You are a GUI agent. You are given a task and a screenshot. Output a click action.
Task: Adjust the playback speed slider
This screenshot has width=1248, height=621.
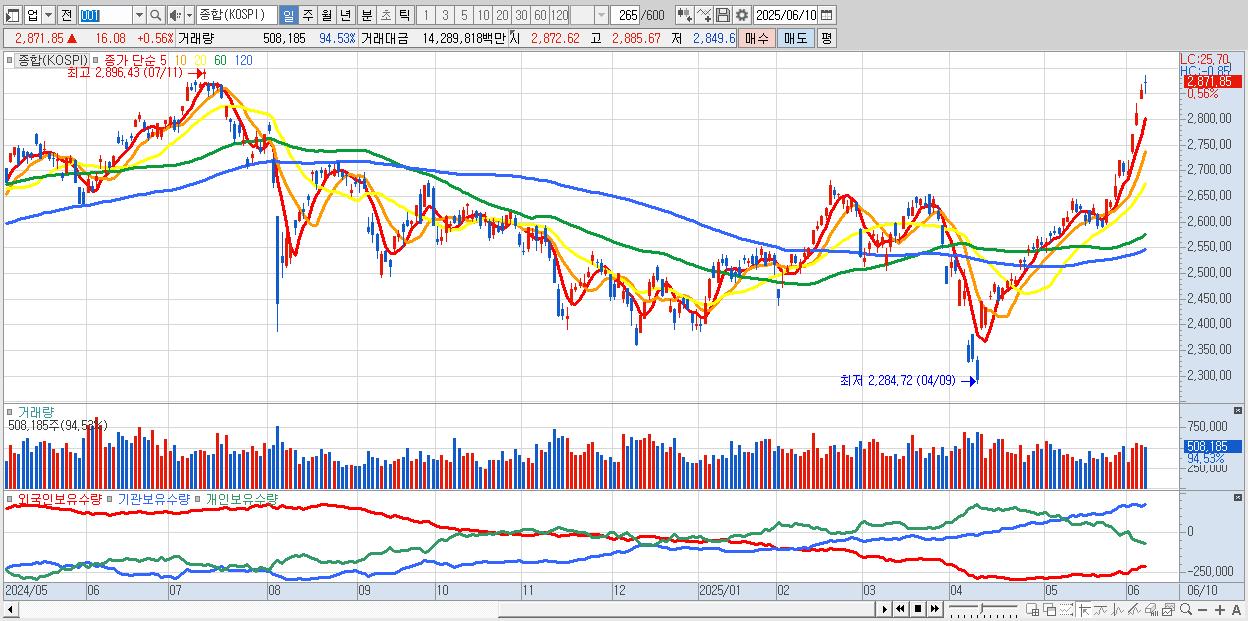click(x=982, y=608)
